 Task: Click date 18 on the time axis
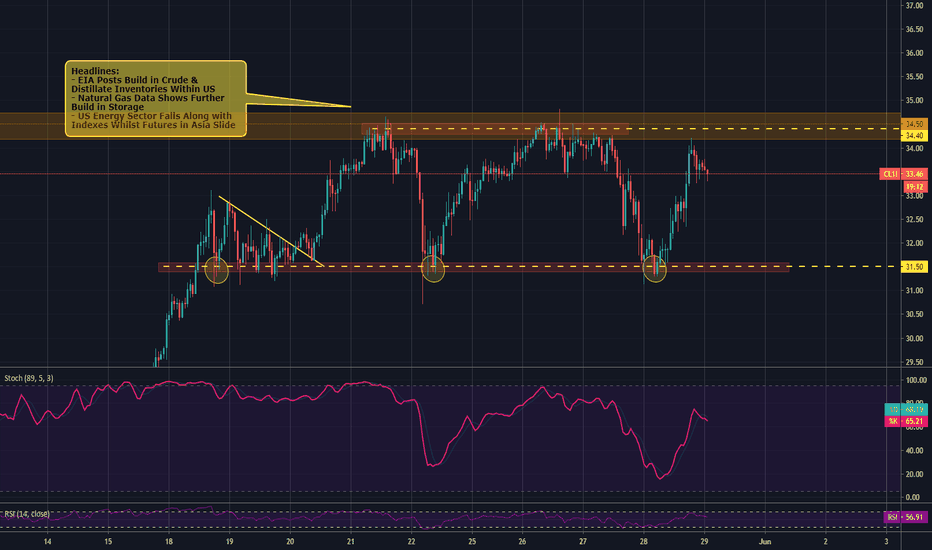[169, 542]
